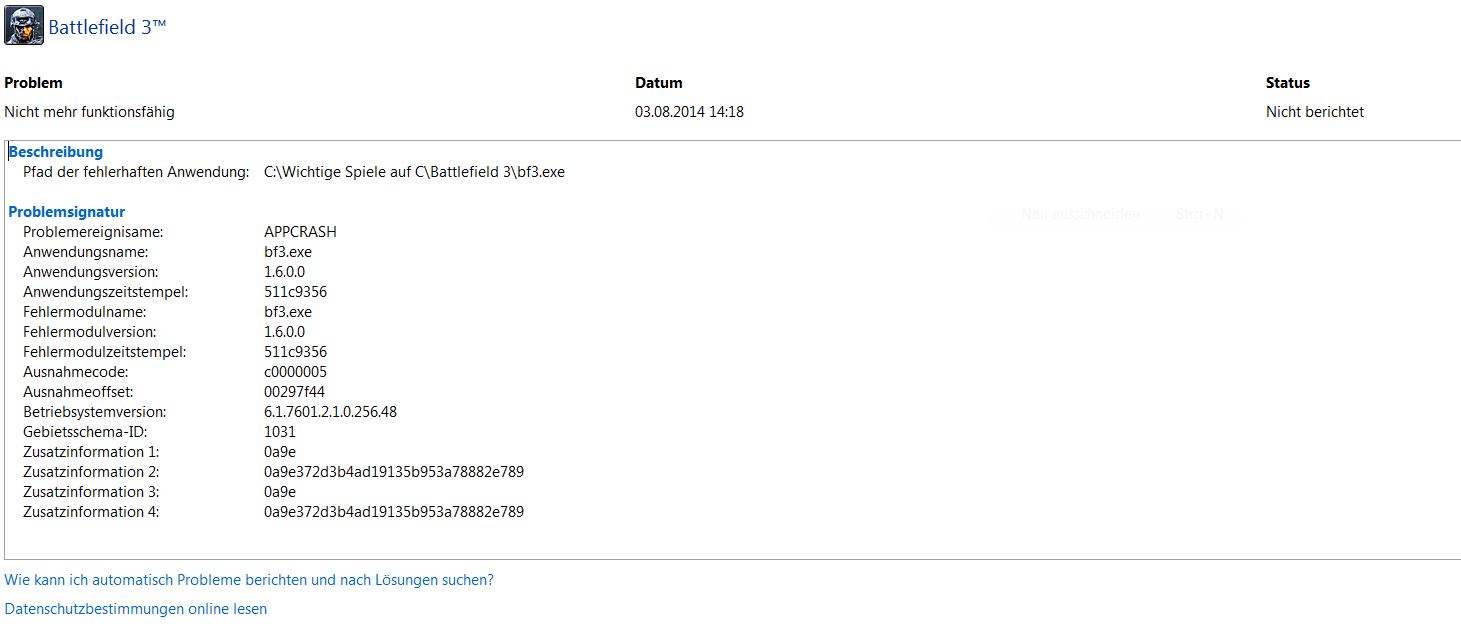Click the Zusatzinformation 3 label
The width and height of the screenshot is (1461, 637).
tap(91, 492)
